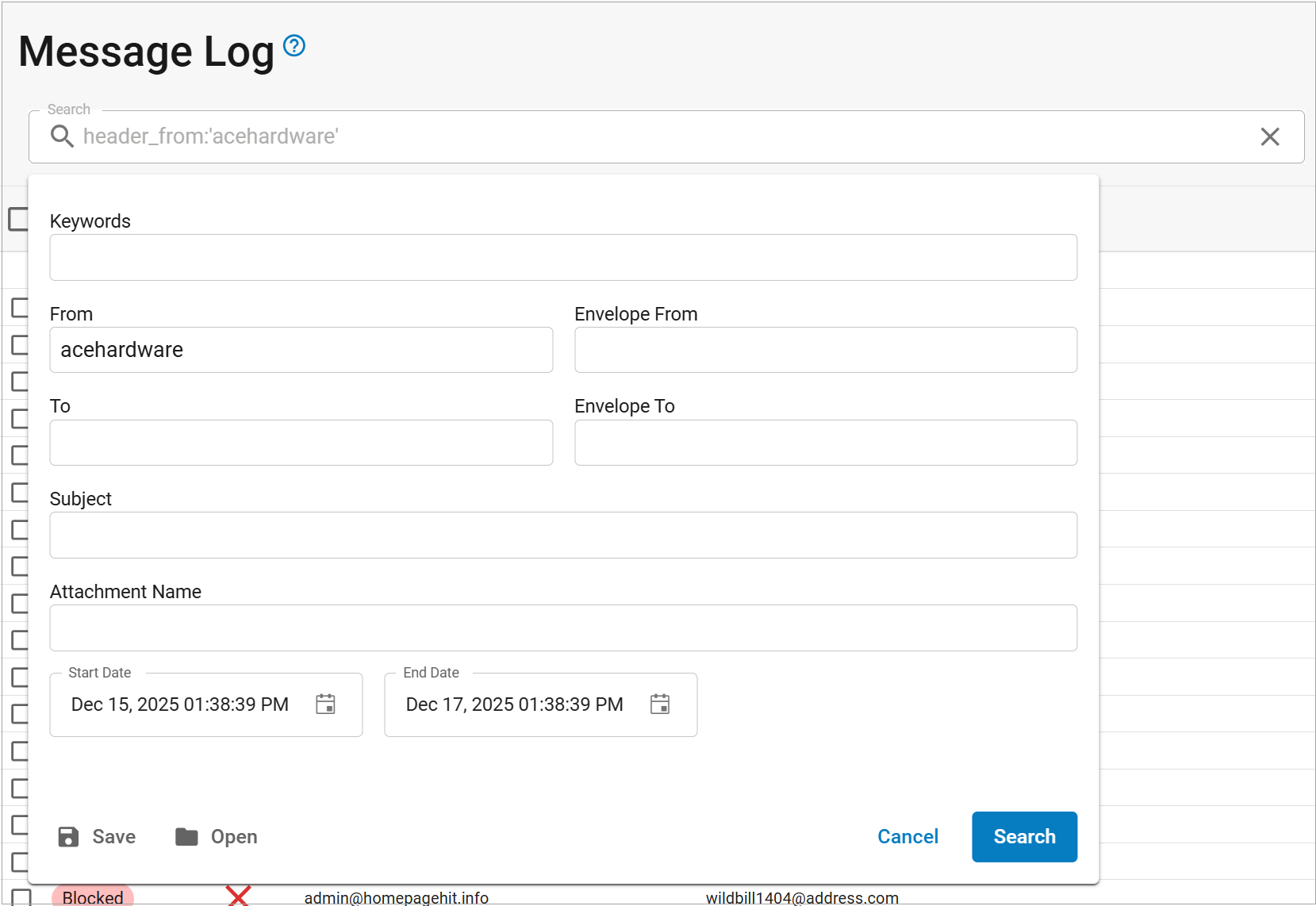Image resolution: width=1316 pixels, height=906 pixels.
Task: Cancel the advanced search panel
Action: tap(907, 837)
